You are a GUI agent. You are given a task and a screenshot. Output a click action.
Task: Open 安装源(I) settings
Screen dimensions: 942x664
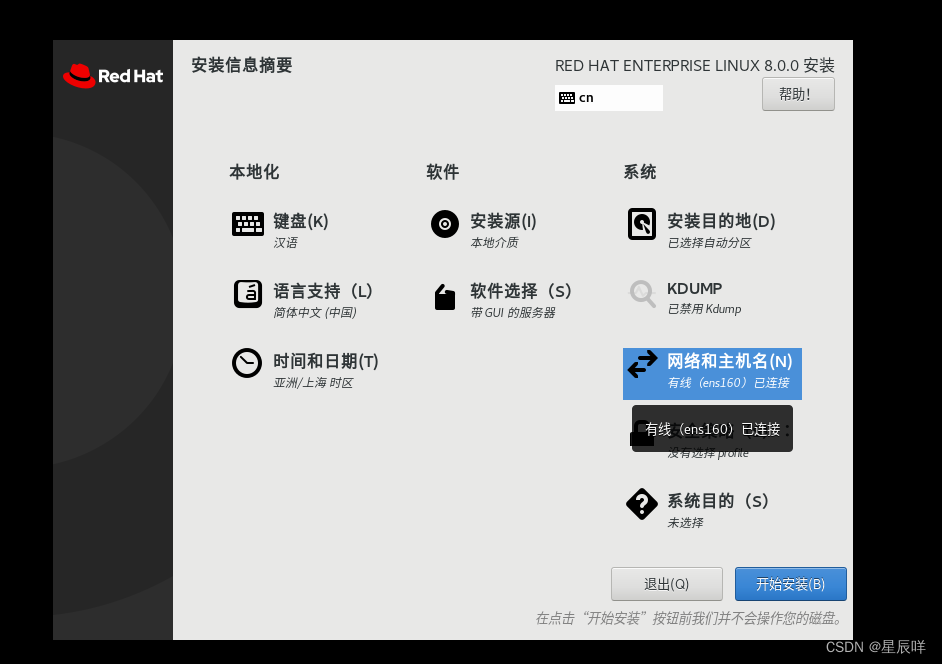[503, 221]
